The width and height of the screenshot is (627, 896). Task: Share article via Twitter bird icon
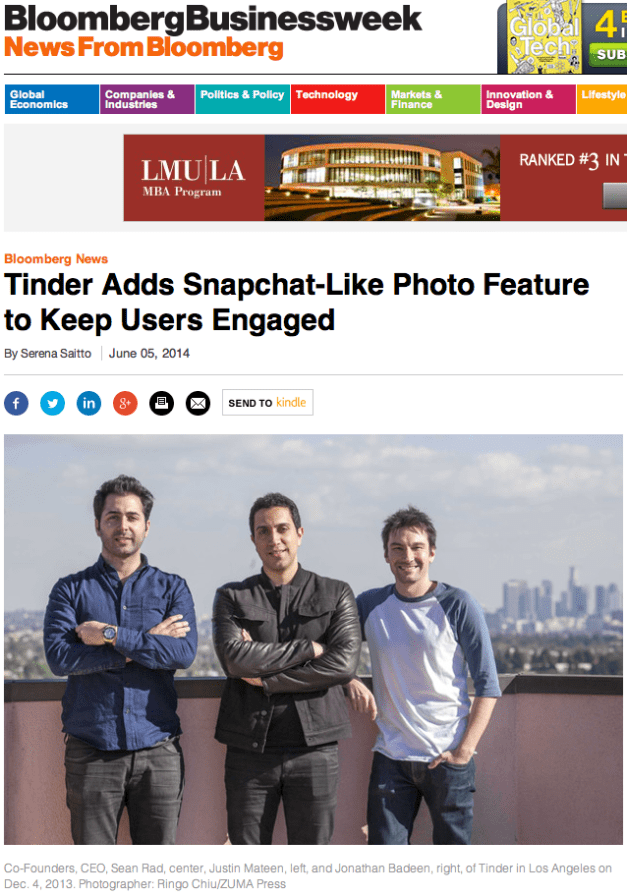53,403
